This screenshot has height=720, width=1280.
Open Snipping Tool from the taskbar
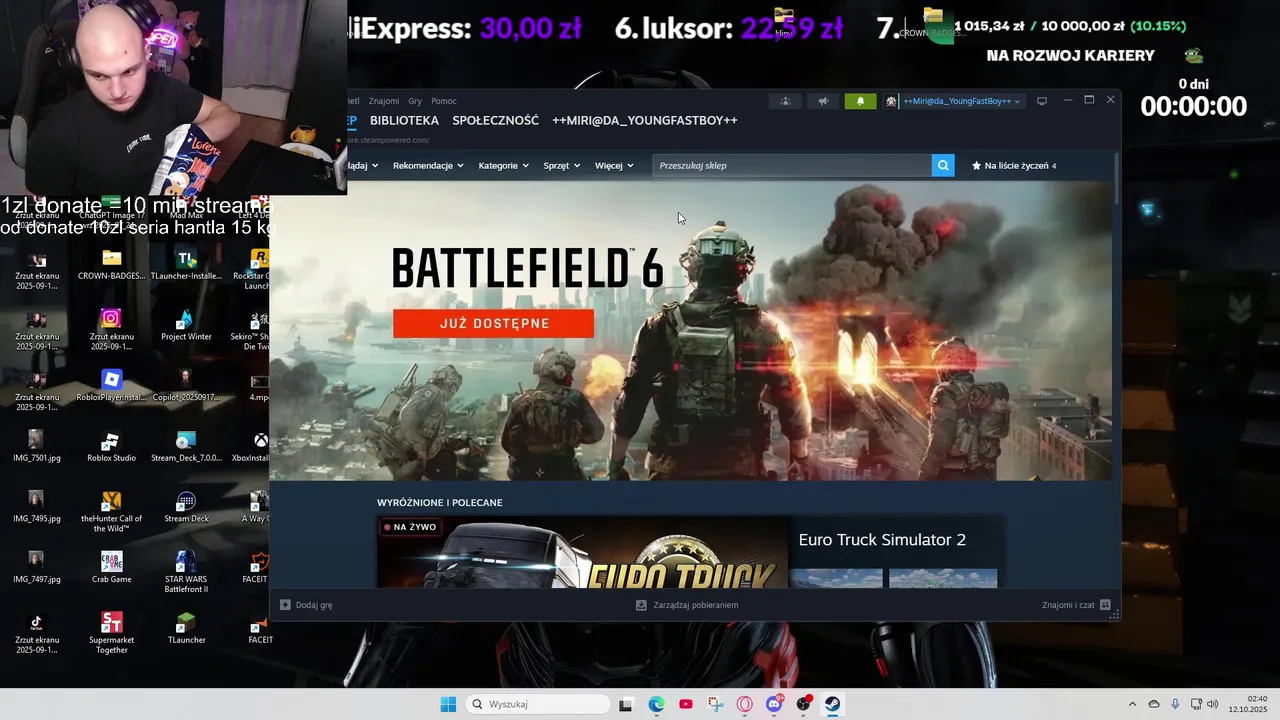pos(715,704)
